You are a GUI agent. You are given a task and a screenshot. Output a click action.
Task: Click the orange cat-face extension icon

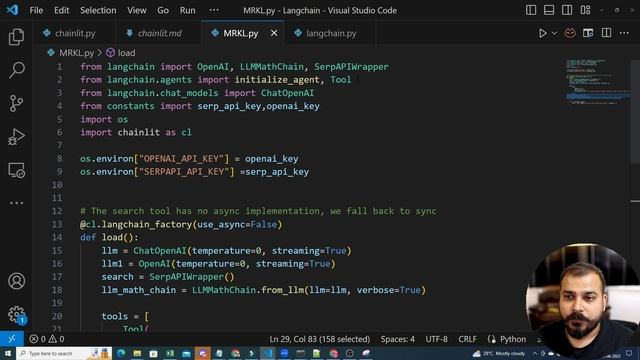coord(570,33)
